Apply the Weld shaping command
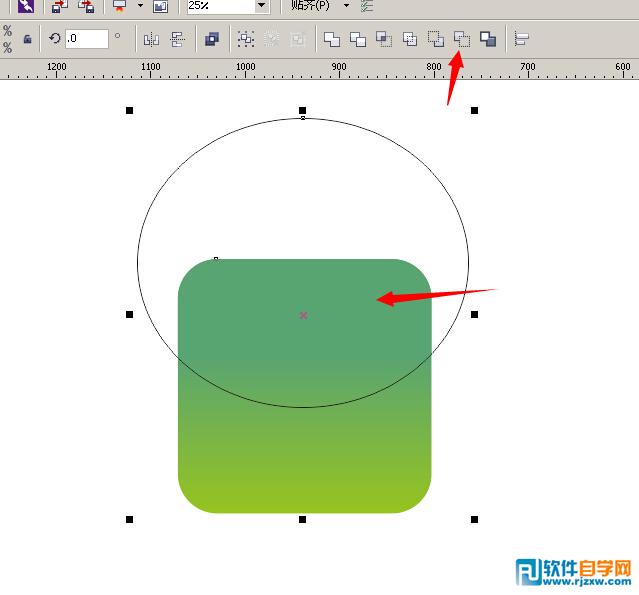Image resolution: width=639 pixels, height=595 pixels. coord(332,40)
